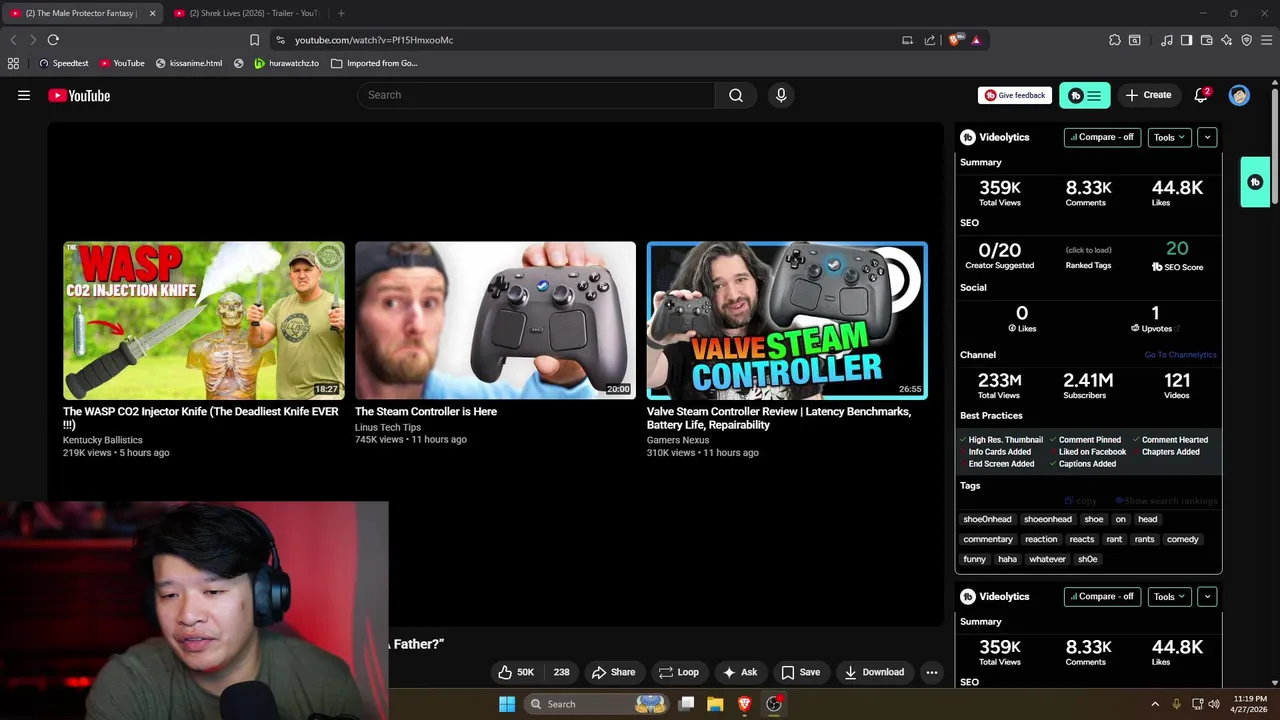Image resolution: width=1280 pixels, height=720 pixels.
Task: Open File Explorer from the taskbar
Action: [x=715, y=704]
